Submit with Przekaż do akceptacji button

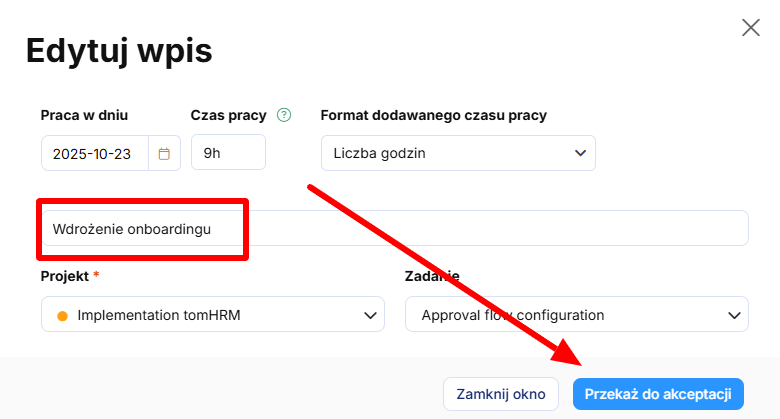point(658,393)
